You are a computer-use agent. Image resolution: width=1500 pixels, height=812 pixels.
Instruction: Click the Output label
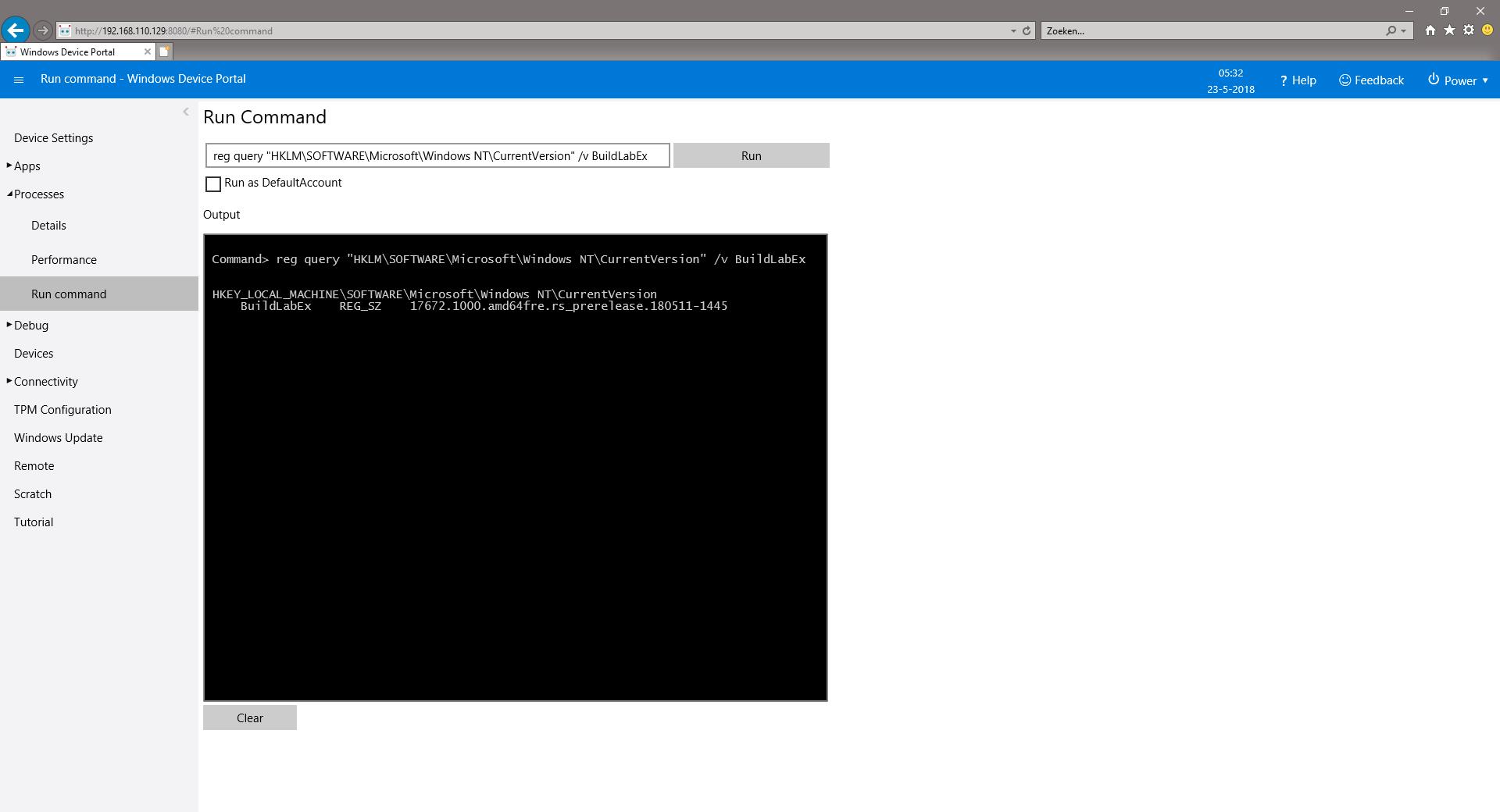[x=222, y=215]
